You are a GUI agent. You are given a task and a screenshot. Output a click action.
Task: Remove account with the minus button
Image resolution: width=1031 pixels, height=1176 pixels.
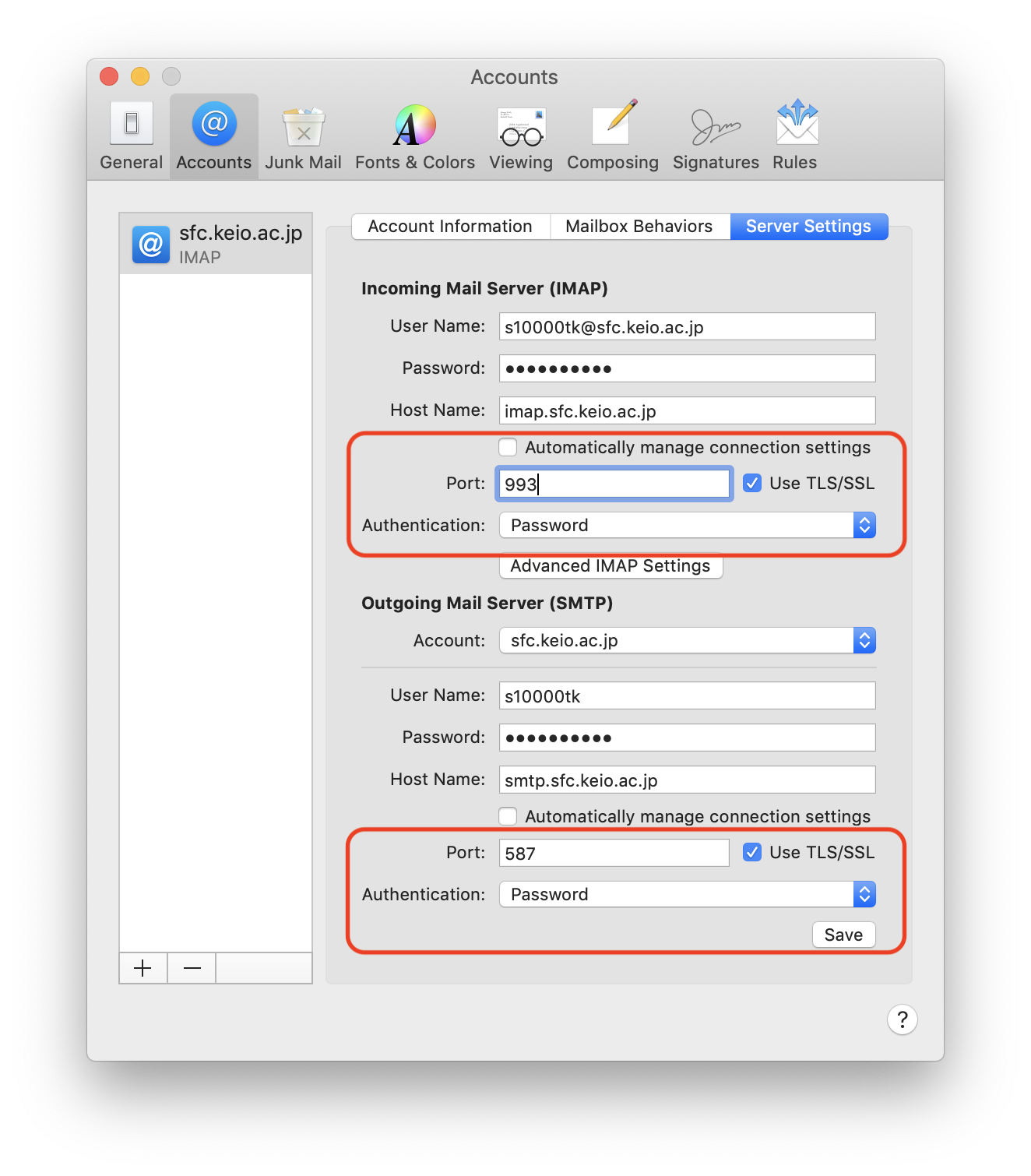pos(192,968)
